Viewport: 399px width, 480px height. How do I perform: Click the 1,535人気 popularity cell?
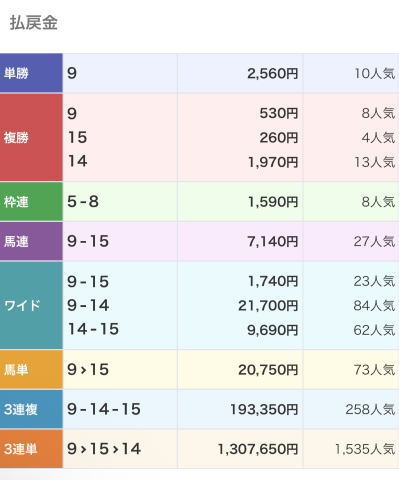tap(365, 449)
